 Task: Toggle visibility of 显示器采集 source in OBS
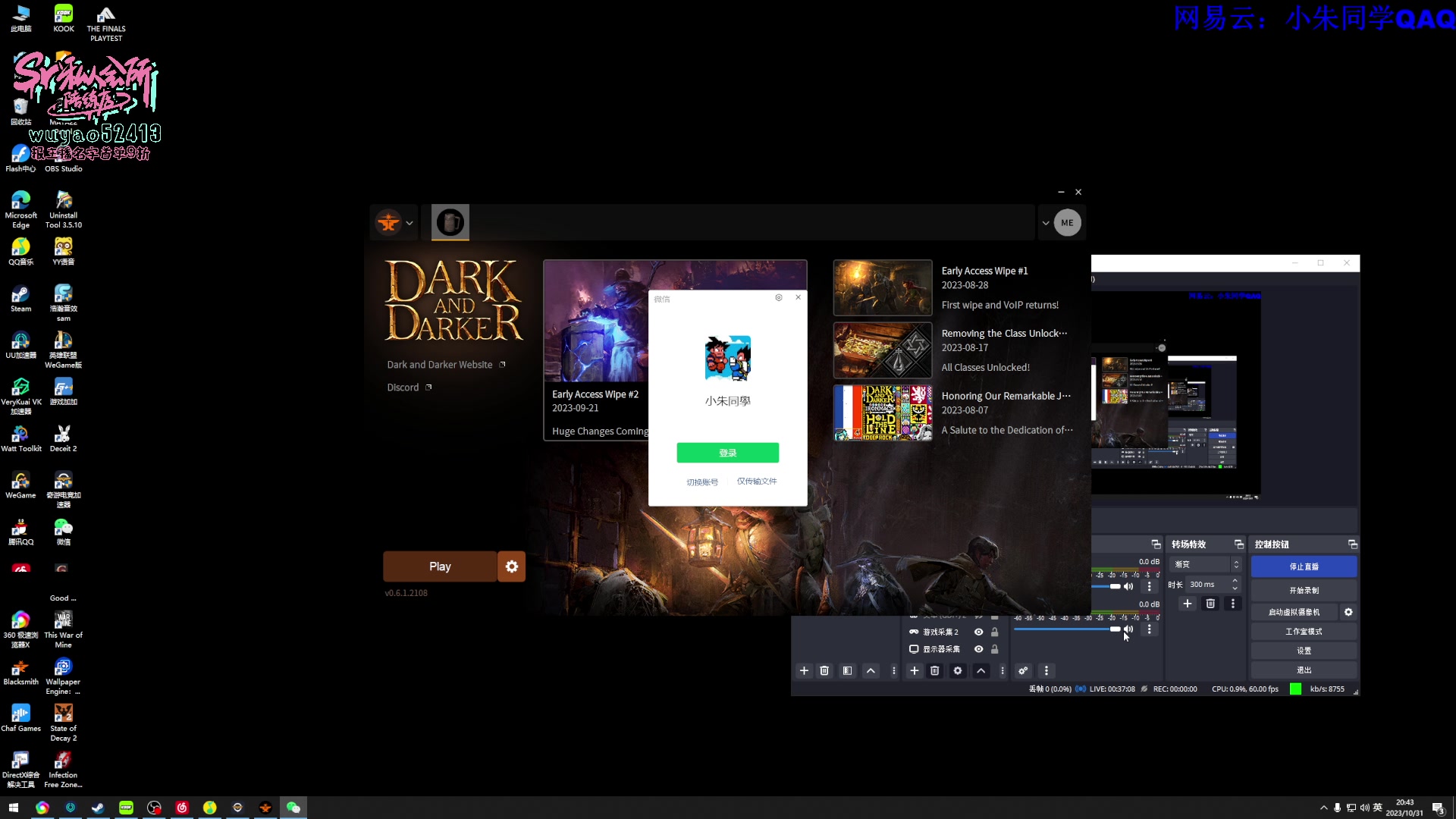(979, 649)
